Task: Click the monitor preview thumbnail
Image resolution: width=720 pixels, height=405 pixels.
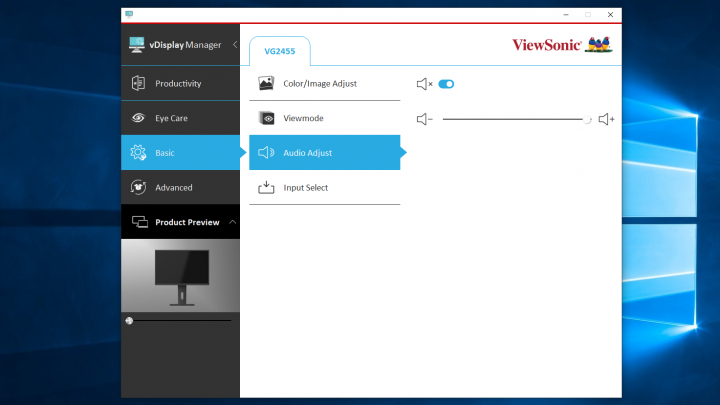Action: (180, 276)
